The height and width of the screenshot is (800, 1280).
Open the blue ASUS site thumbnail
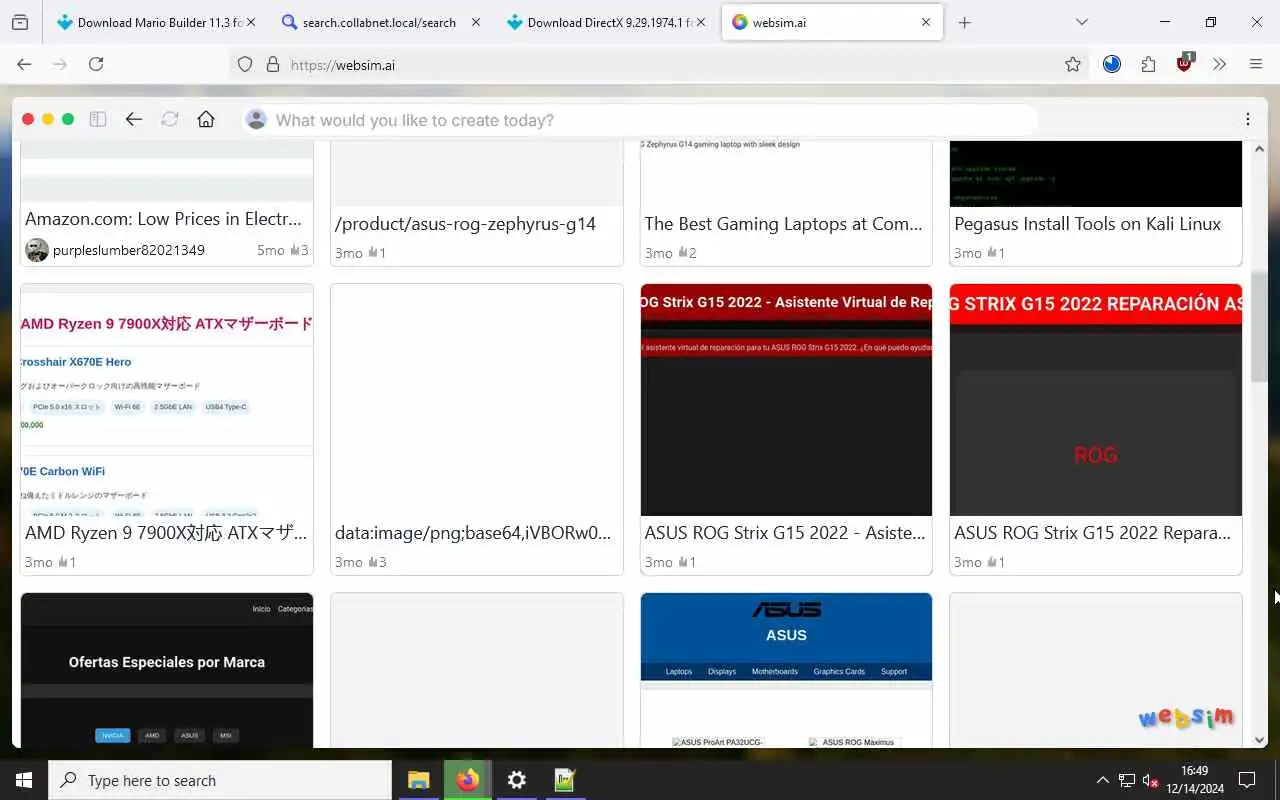tap(786, 670)
